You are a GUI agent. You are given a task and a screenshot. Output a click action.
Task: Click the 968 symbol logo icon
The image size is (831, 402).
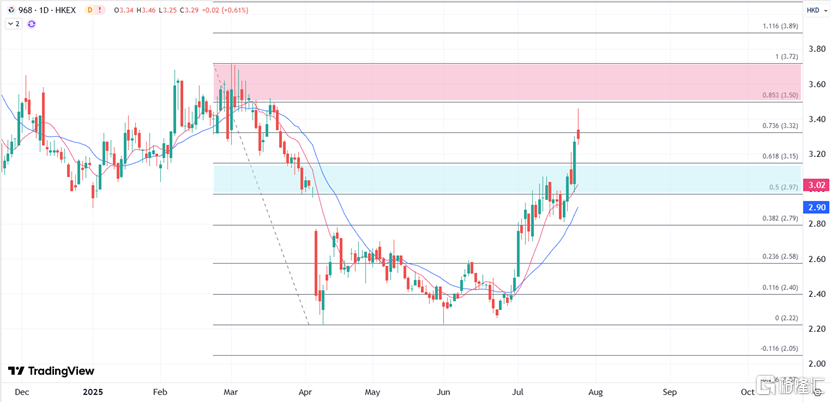coord(11,10)
